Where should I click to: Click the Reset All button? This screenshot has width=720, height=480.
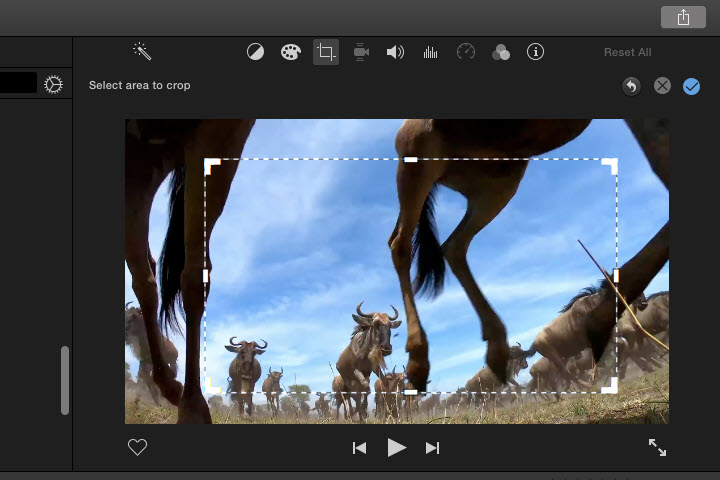click(627, 52)
